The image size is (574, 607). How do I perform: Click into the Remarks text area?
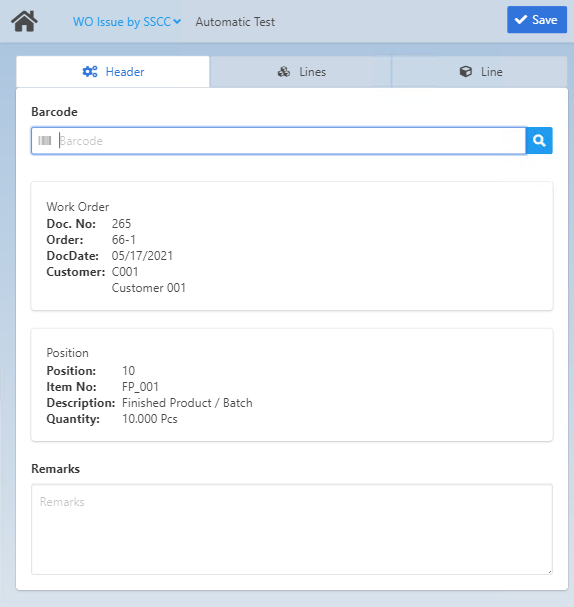pos(292,529)
